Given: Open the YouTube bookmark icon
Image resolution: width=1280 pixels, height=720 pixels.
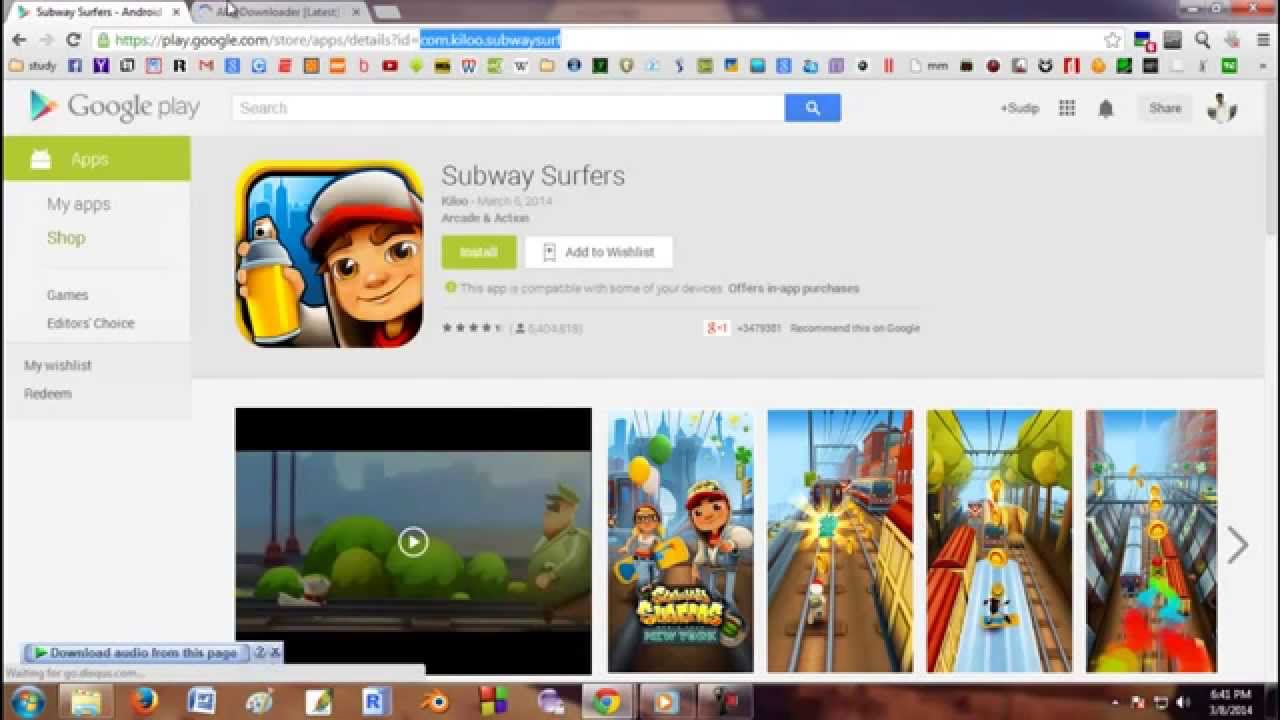Looking at the screenshot, I should pyautogui.click(x=390, y=66).
